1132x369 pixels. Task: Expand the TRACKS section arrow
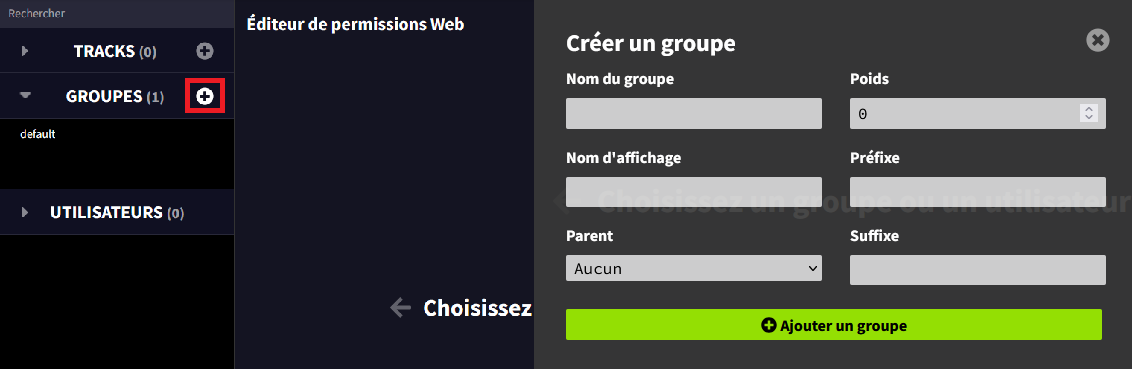(x=25, y=51)
